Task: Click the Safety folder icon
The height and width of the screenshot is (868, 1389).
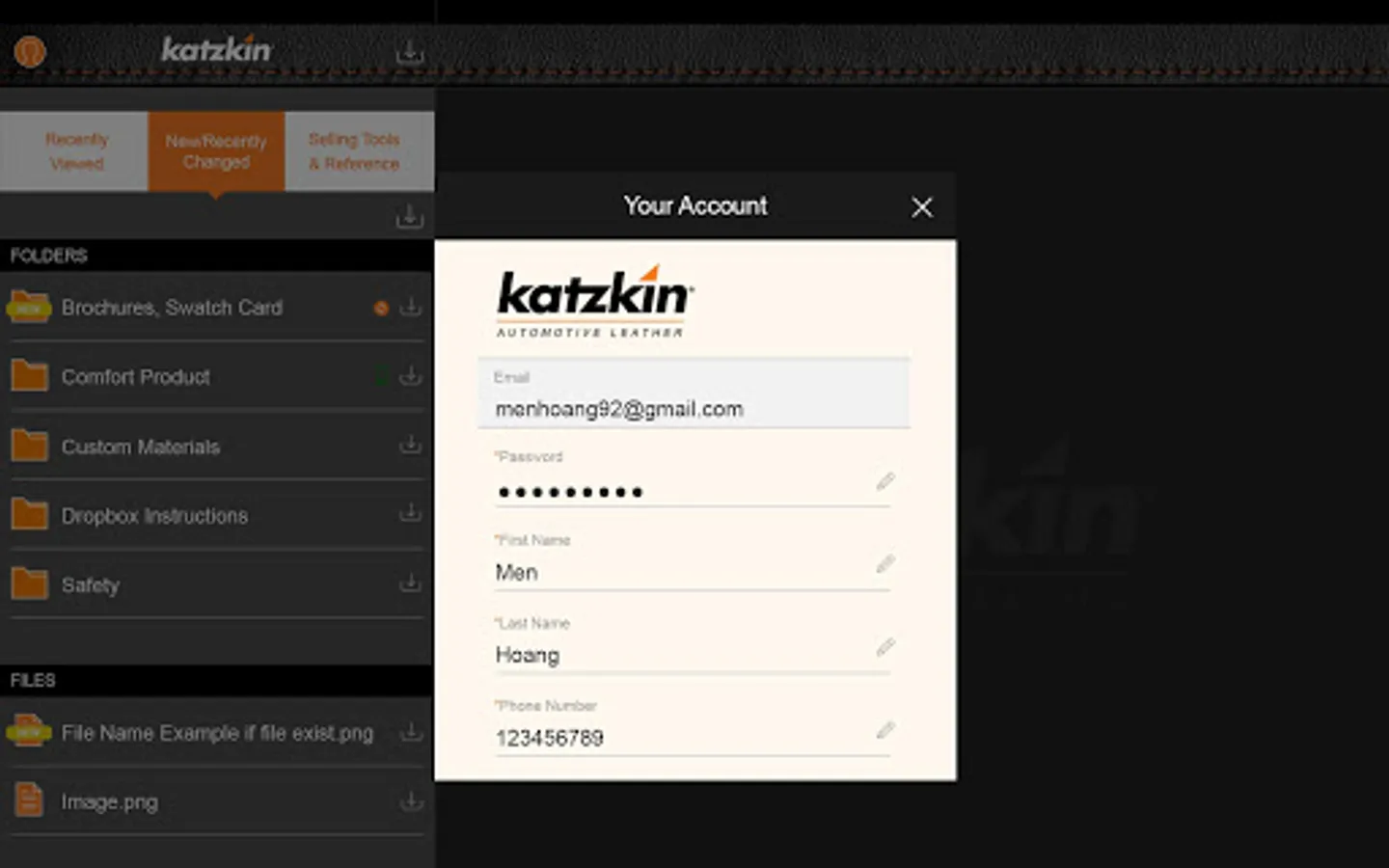Action: pyautogui.click(x=29, y=583)
